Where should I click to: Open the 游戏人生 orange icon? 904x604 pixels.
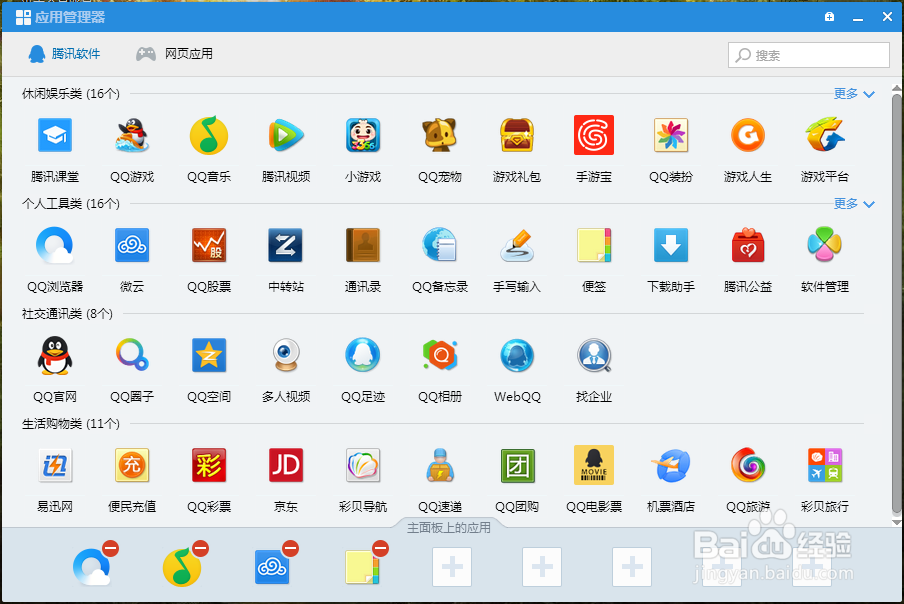[748, 135]
